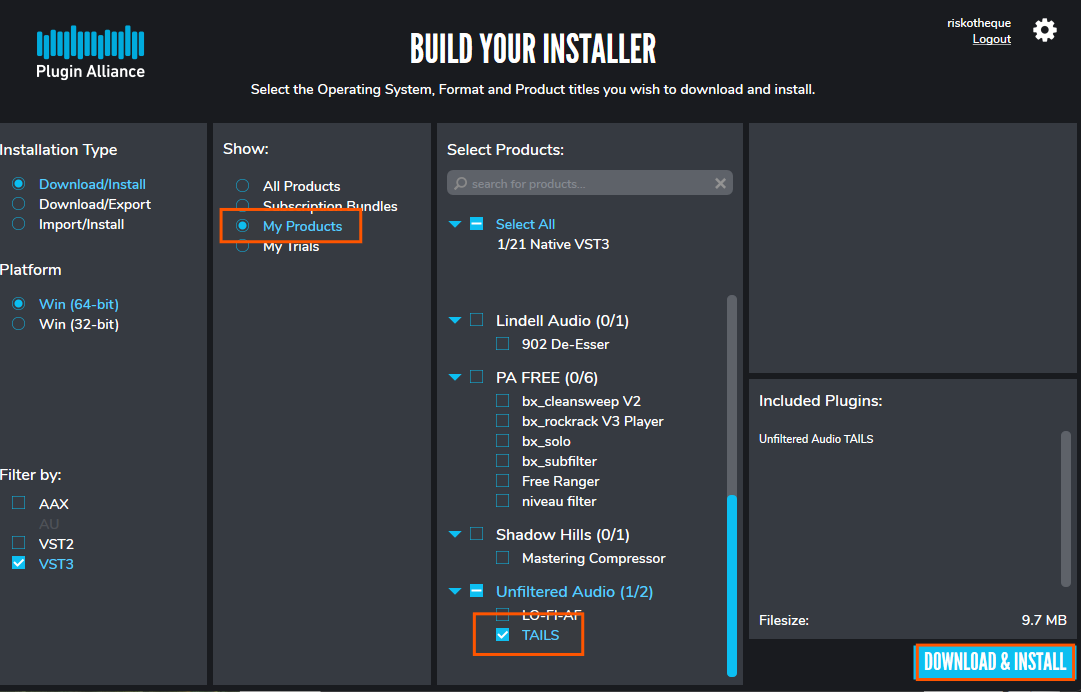
Task: Check the TAILS plugin checkbox
Action: pyautogui.click(x=503, y=635)
